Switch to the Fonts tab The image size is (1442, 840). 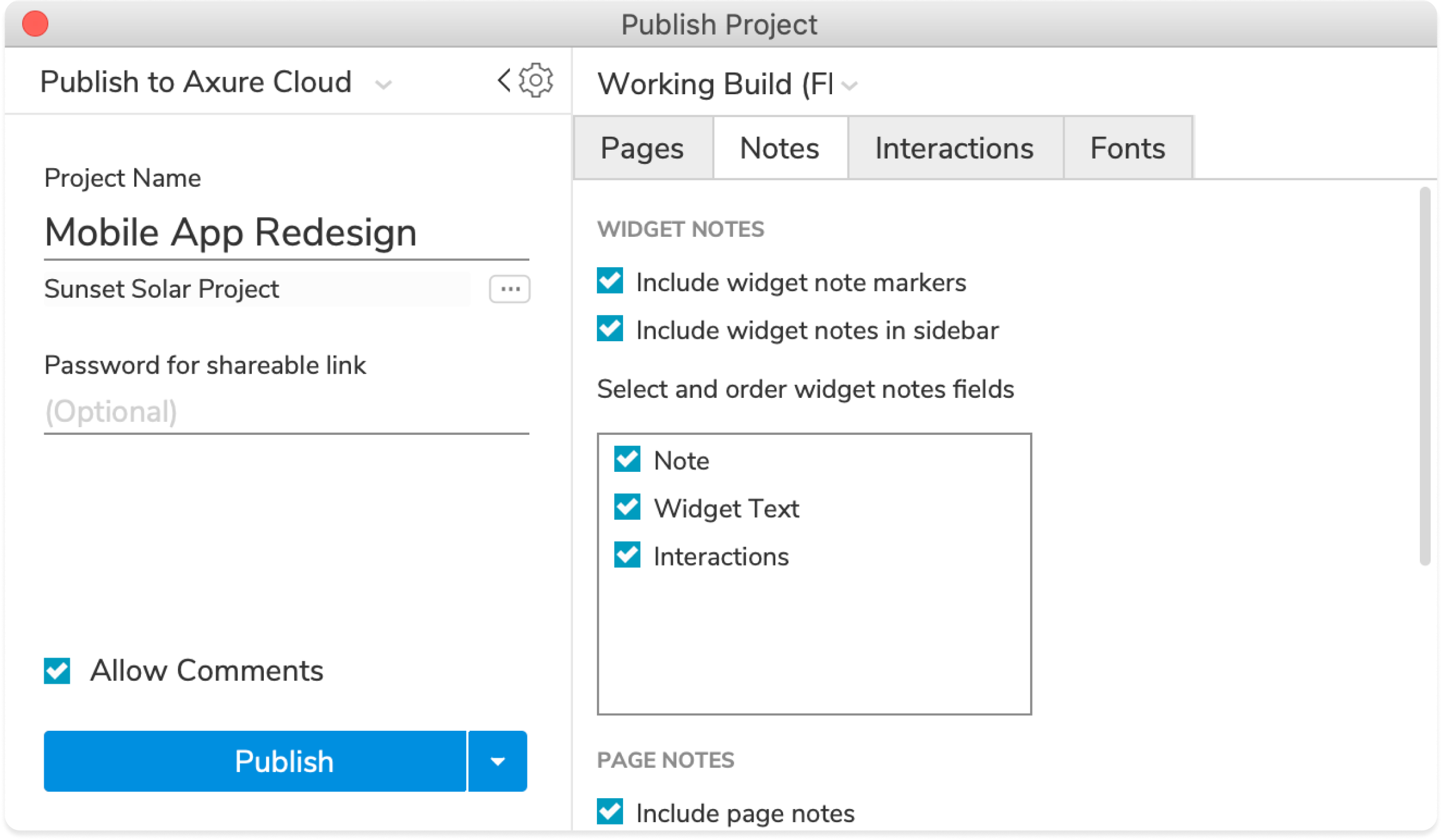[1127, 148]
